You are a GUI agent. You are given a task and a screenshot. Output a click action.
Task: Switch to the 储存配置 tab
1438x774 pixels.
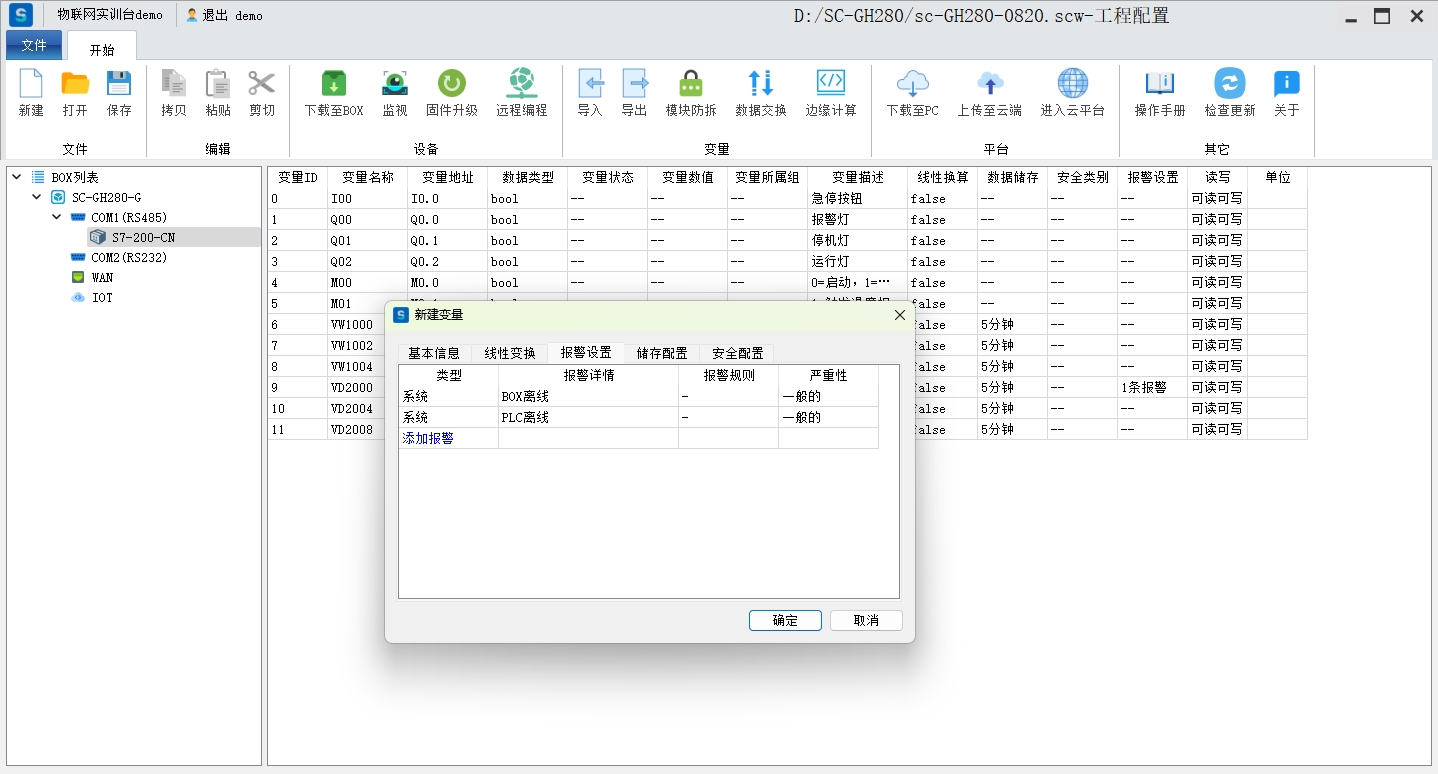tap(661, 353)
